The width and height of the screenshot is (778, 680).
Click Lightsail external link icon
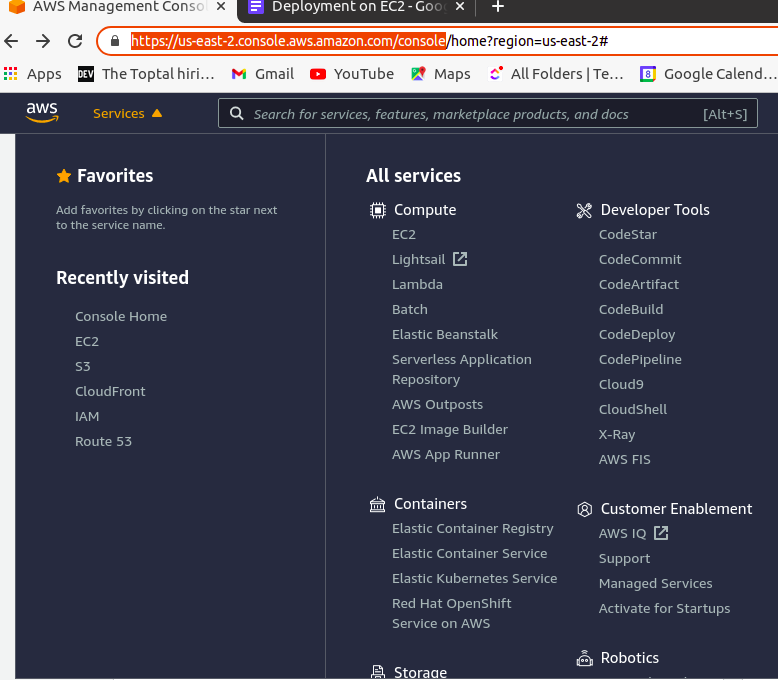pos(460,259)
